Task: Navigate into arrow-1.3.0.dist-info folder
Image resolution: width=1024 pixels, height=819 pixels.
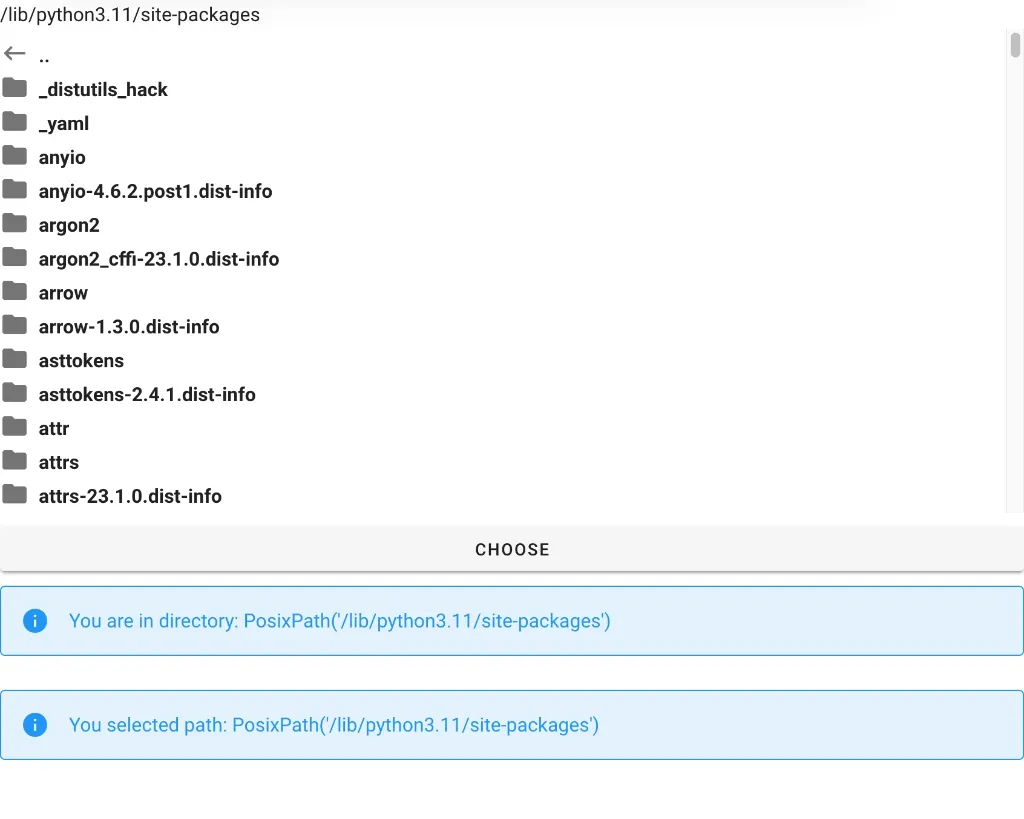Action: tap(128, 327)
